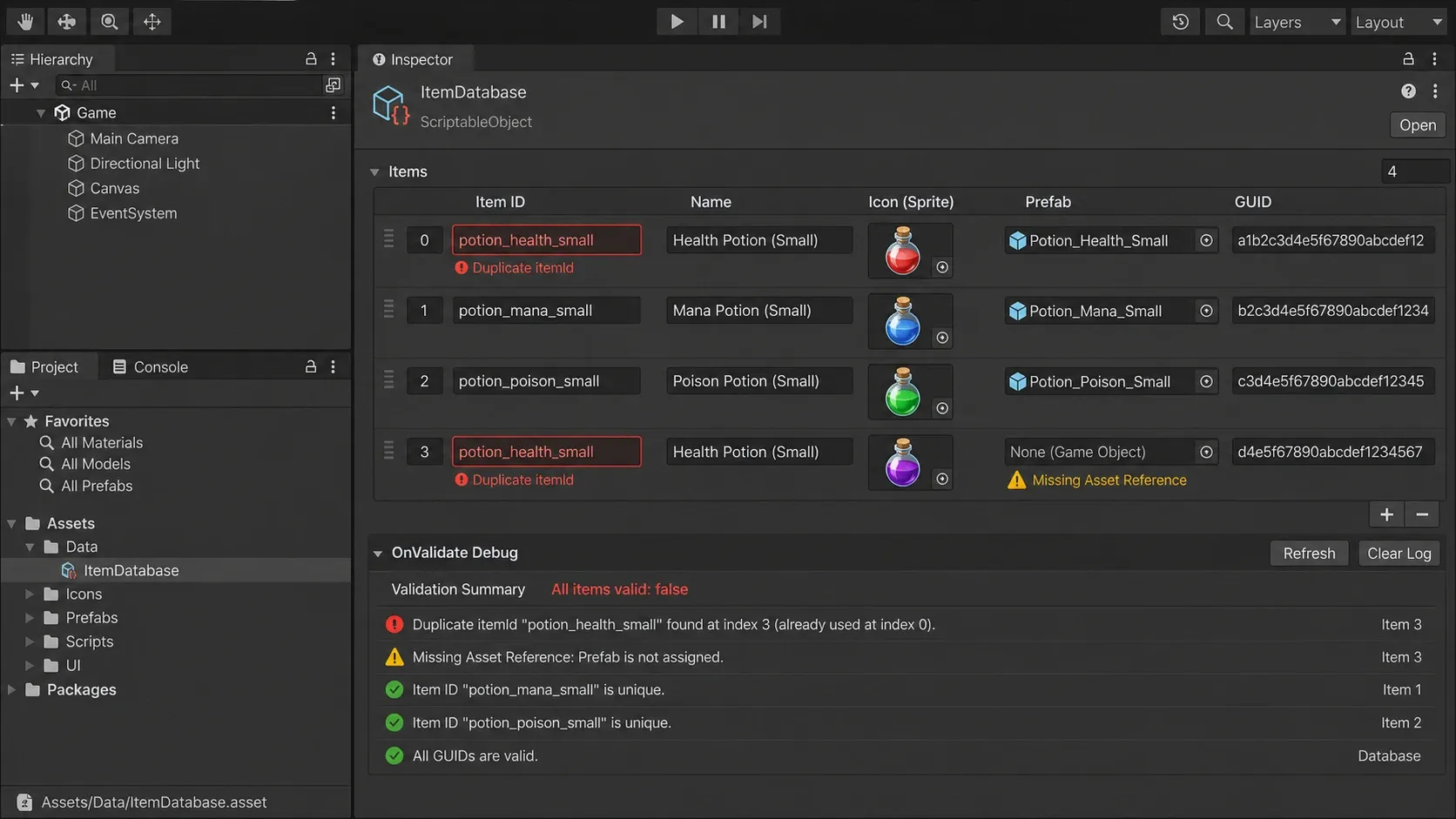Screen dimensions: 1456x819
Task: Open the Undo History icon
Action: 1181,22
